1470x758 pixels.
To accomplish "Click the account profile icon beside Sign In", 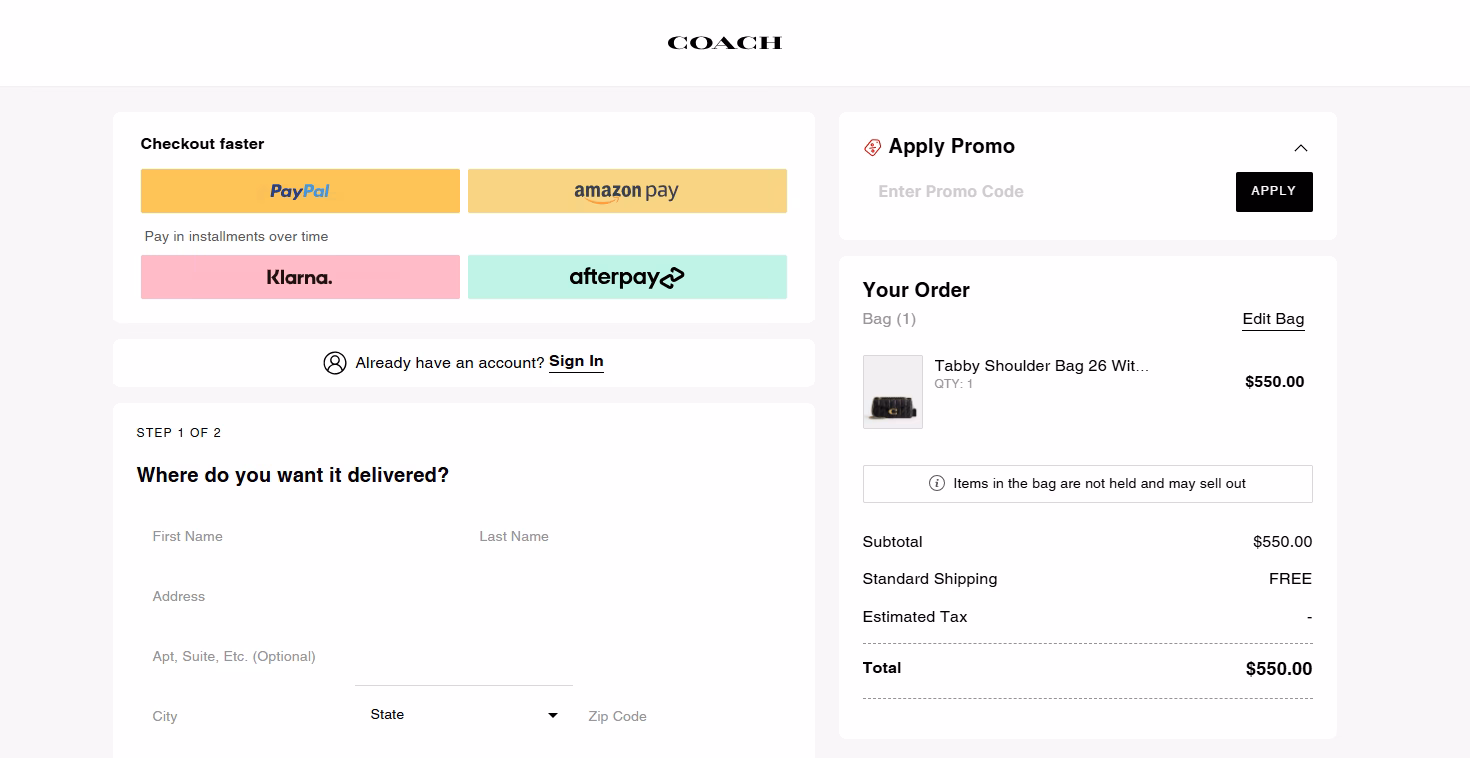I will [334, 362].
